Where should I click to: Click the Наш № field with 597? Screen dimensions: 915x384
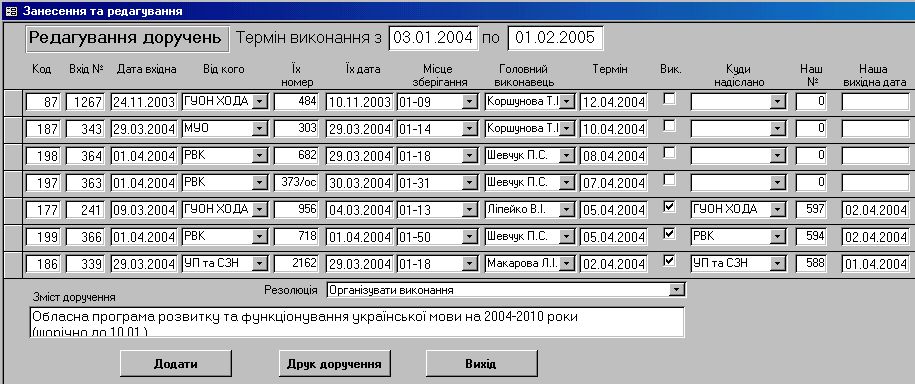[x=811, y=209]
